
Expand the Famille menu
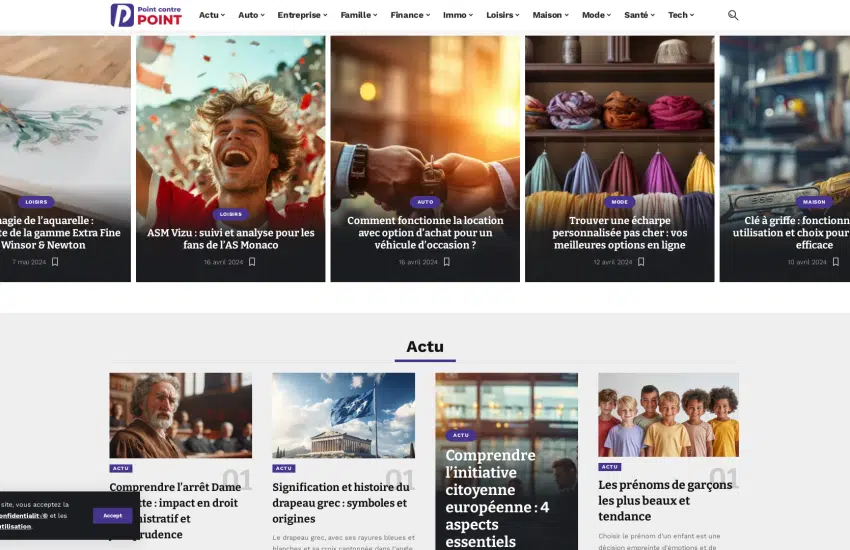point(359,15)
